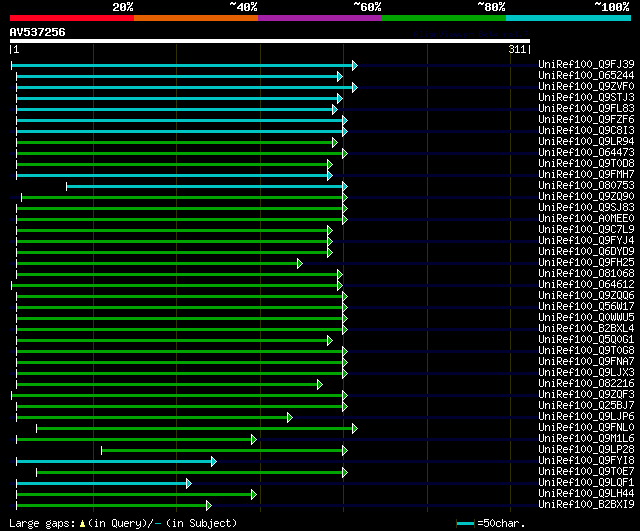Click the UniRef100_Q9LP28 label

coord(586,450)
